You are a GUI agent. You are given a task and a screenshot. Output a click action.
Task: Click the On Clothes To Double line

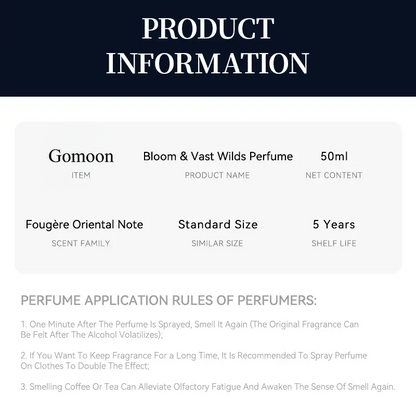pyautogui.click(x=85, y=366)
